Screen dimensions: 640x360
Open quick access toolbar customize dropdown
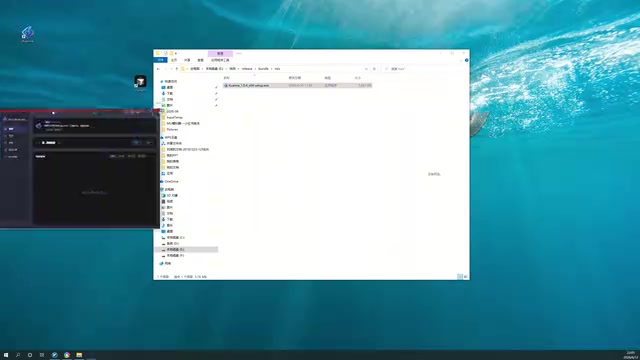(176, 53)
